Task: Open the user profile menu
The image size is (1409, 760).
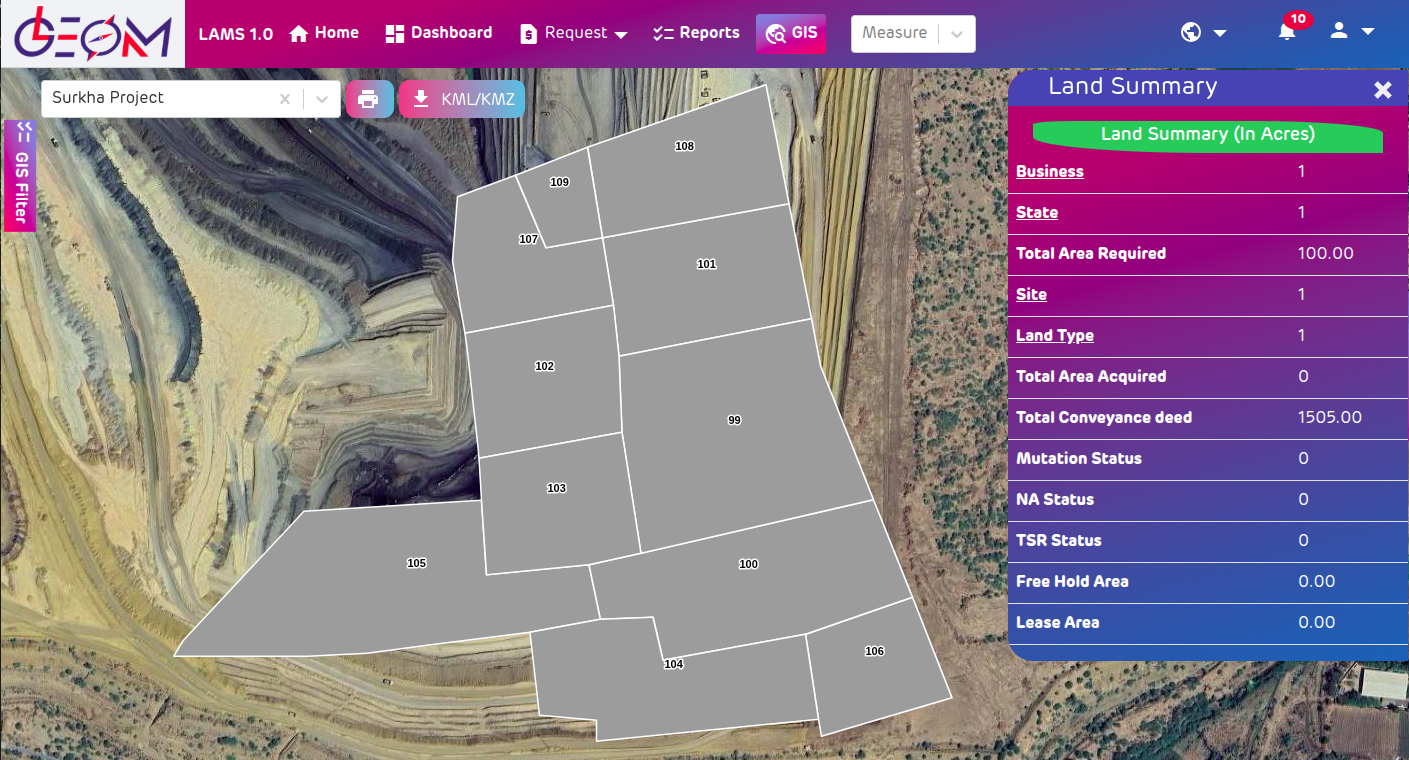Action: 1352,32
